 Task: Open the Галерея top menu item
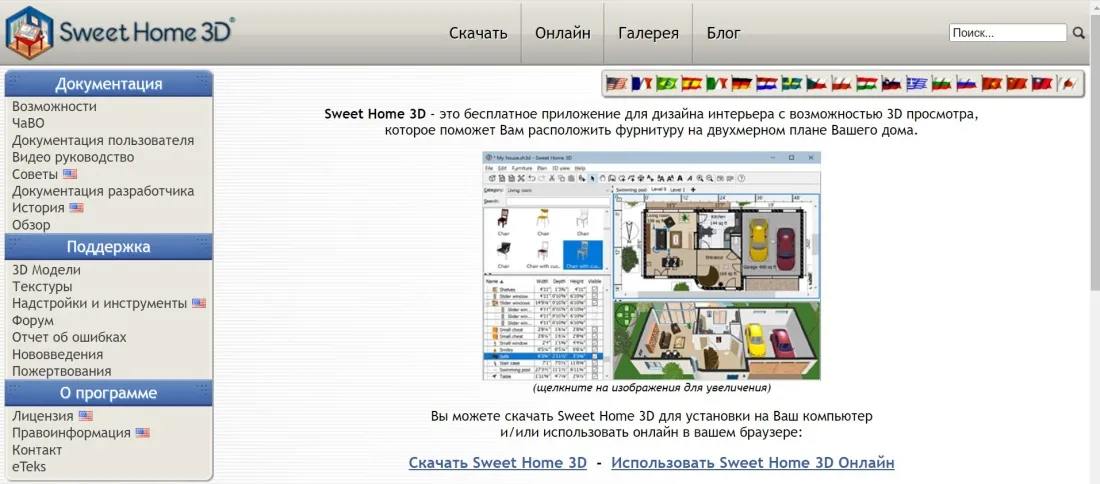pyautogui.click(x=648, y=33)
